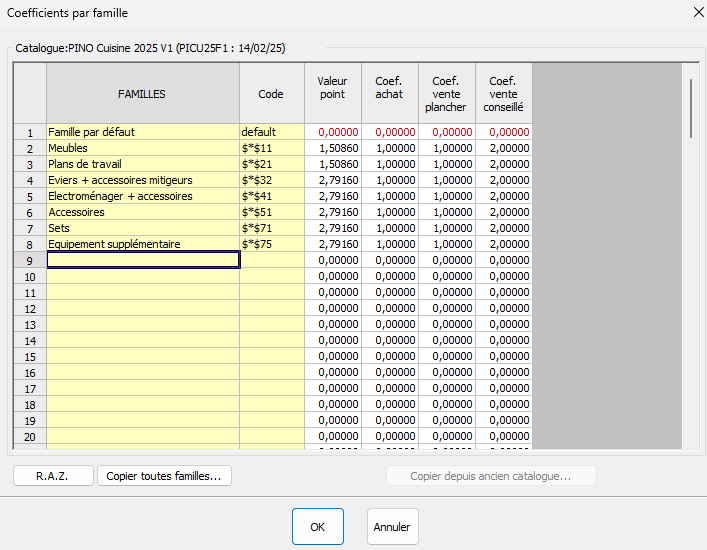Click Copier toutes familles button

click(x=164, y=476)
